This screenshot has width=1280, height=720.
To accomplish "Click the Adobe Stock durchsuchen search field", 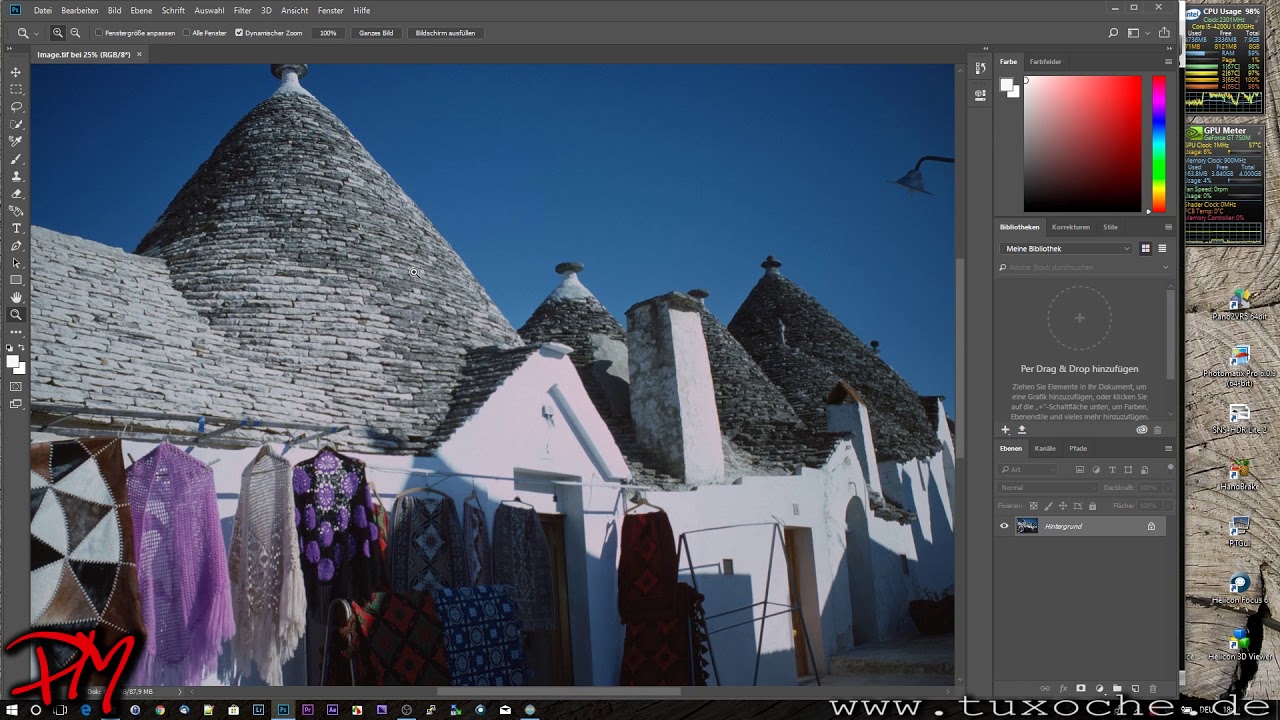I will coord(1083,268).
